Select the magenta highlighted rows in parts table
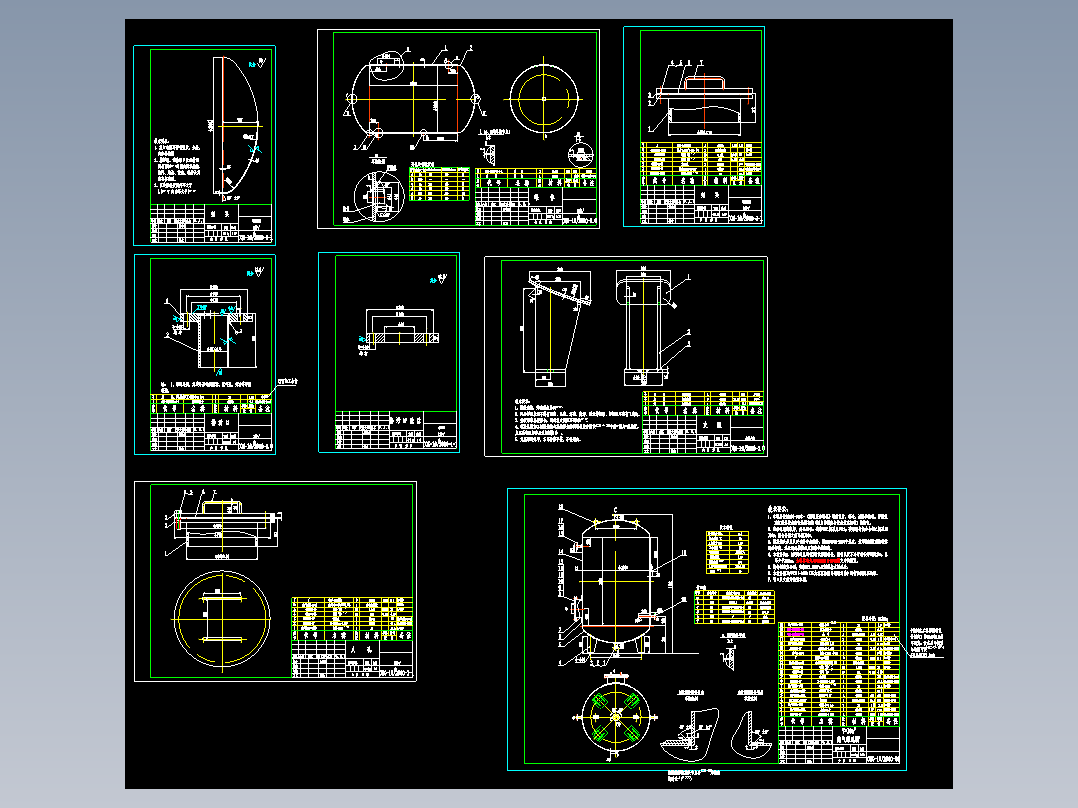Image resolution: width=1078 pixels, height=808 pixels. point(795,631)
